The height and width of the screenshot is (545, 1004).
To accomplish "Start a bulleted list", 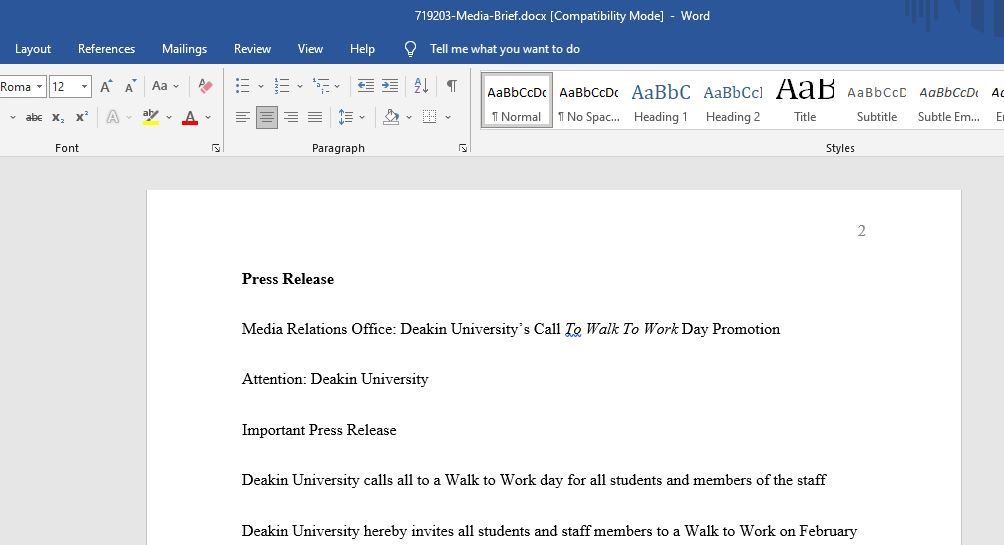I will pos(243,86).
